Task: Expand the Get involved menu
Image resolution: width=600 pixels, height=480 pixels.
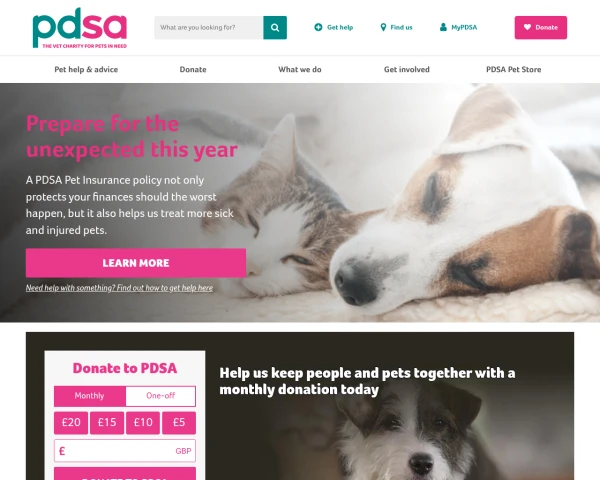Action: tap(407, 69)
